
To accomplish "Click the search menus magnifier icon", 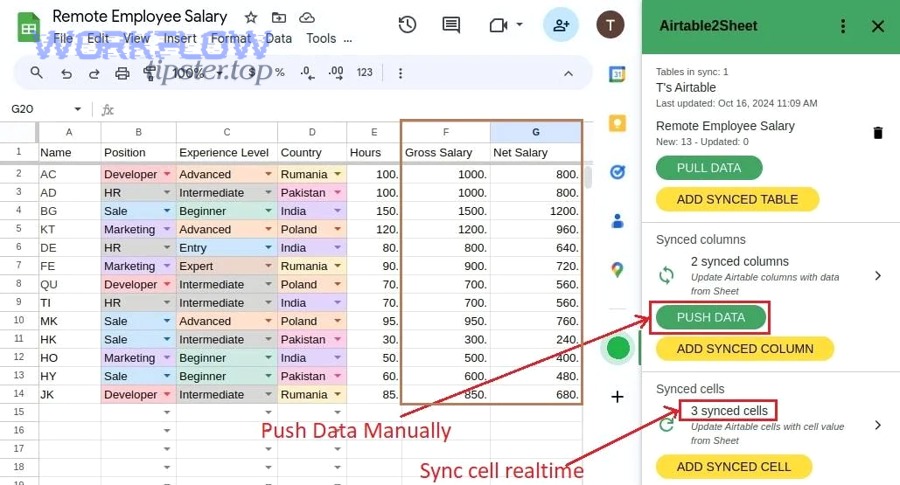I will [36, 73].
